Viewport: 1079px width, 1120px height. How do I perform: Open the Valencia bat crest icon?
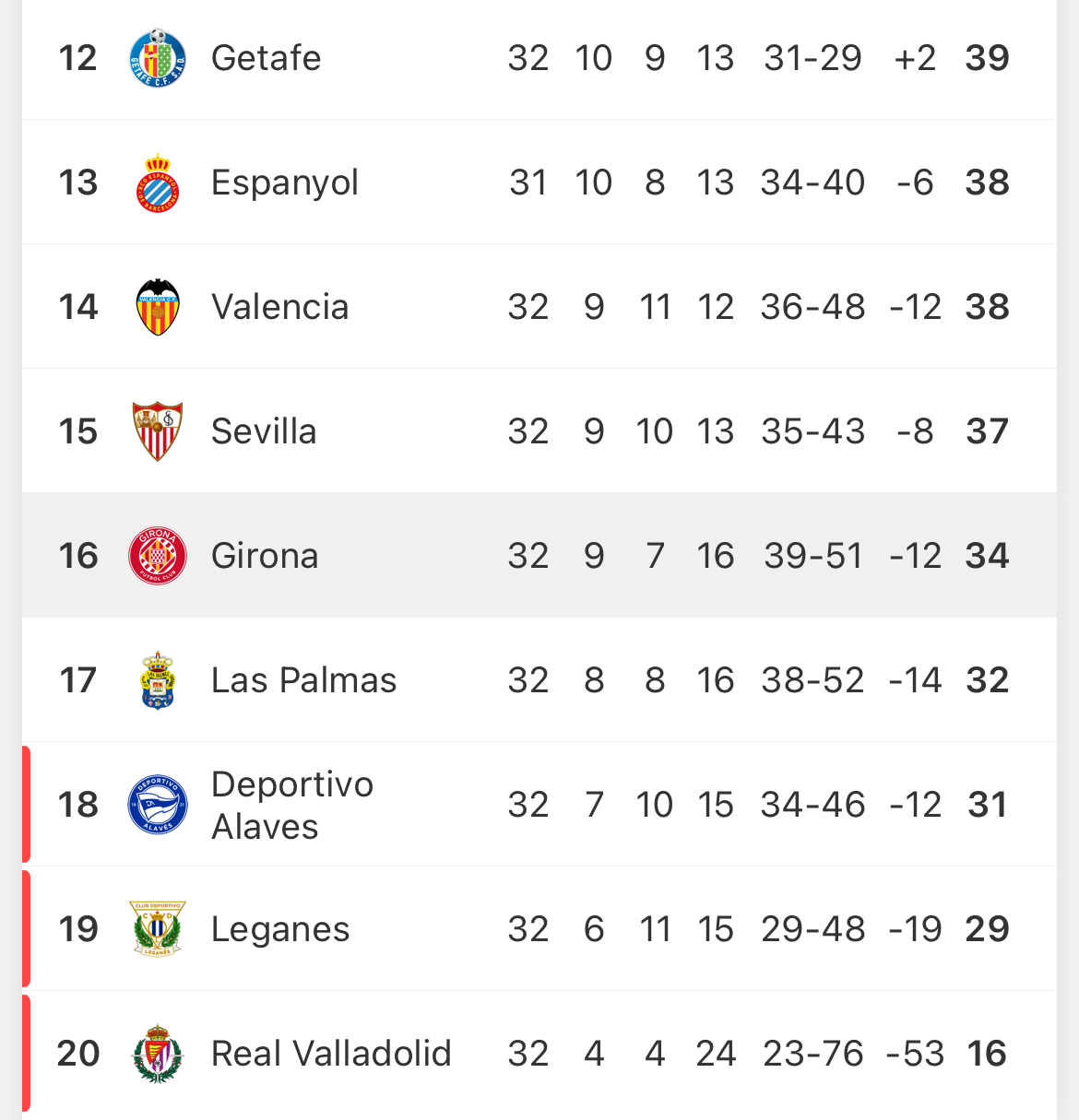click(158, 307)
